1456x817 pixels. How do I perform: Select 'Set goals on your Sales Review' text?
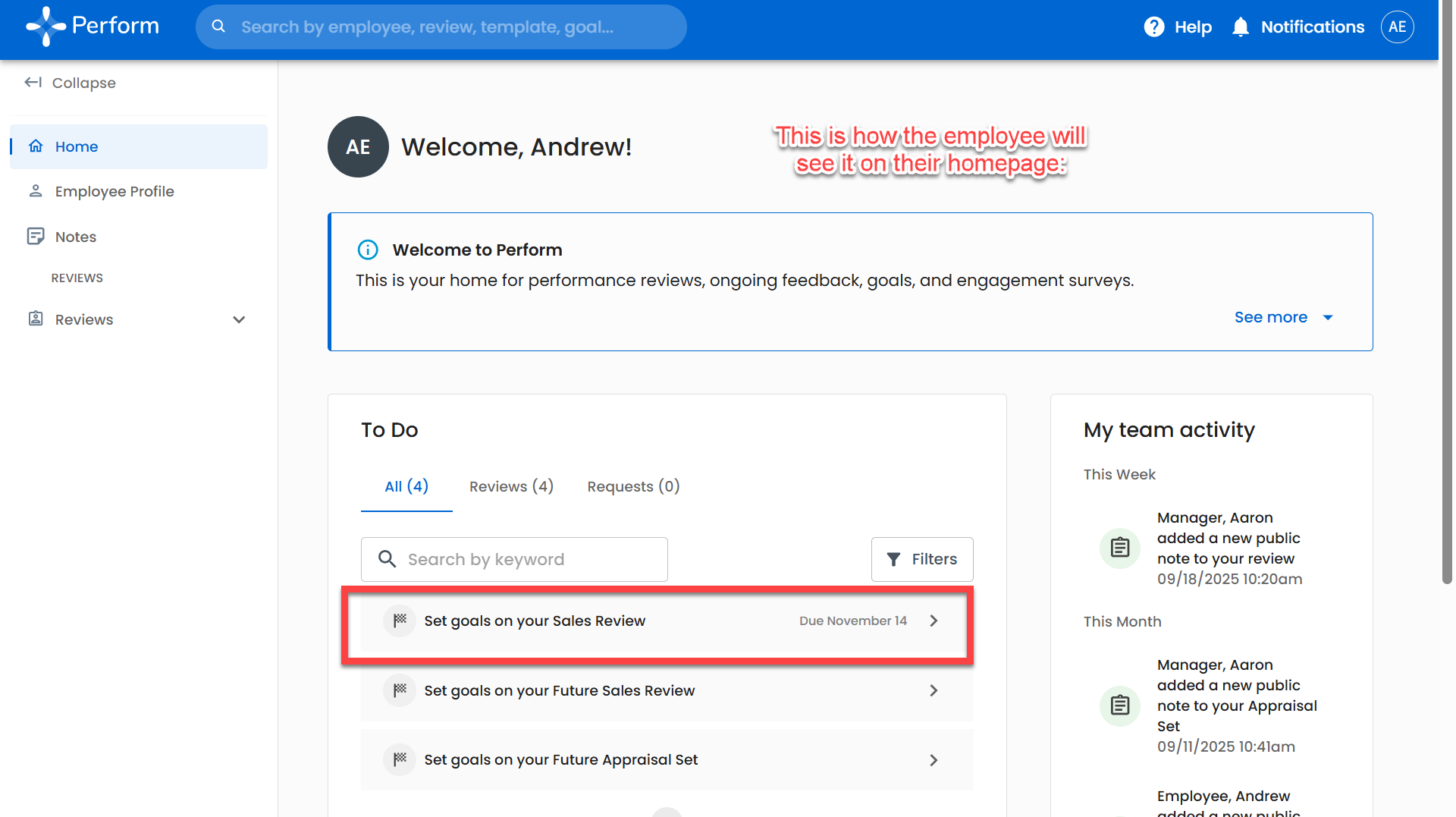535,621
